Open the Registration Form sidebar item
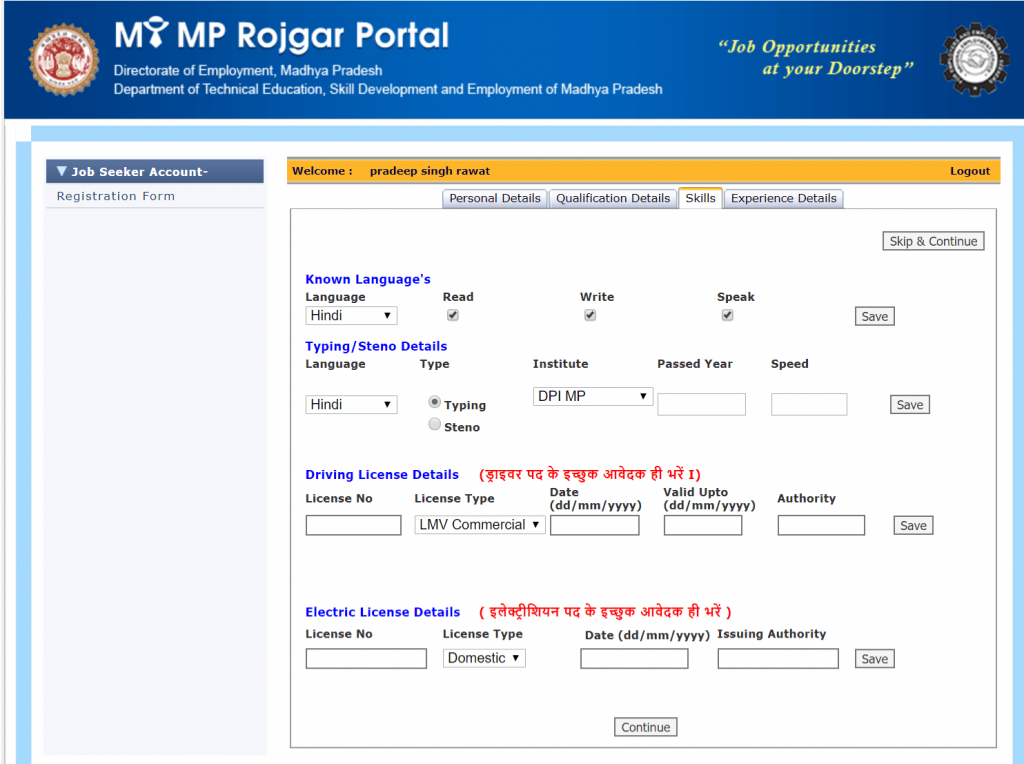1024x764 pixels. coord(116,196)
